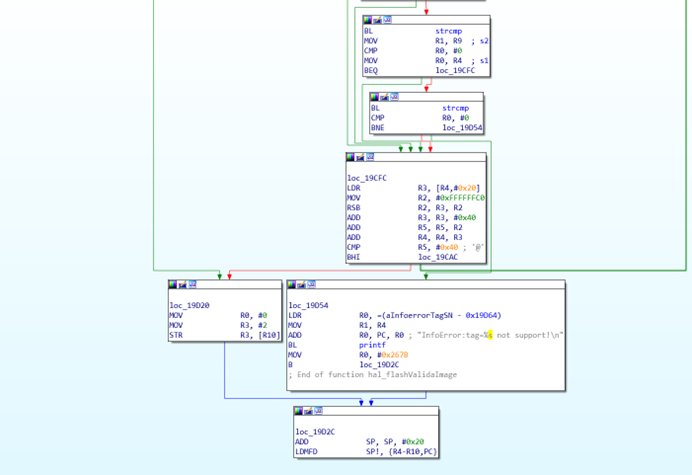Screen dimensions: 692x475
Task: Click the loc_19D2C operand of the B instruction
Action: click(379, 365)
